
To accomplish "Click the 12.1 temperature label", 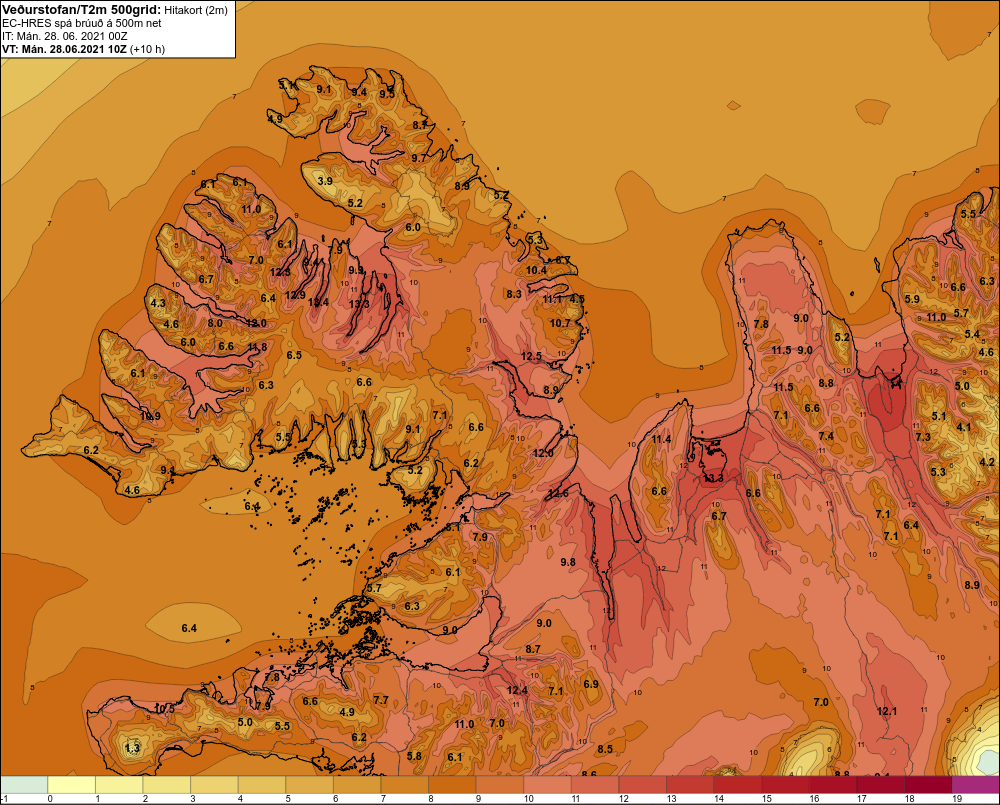I will click(x=886, y=711).
